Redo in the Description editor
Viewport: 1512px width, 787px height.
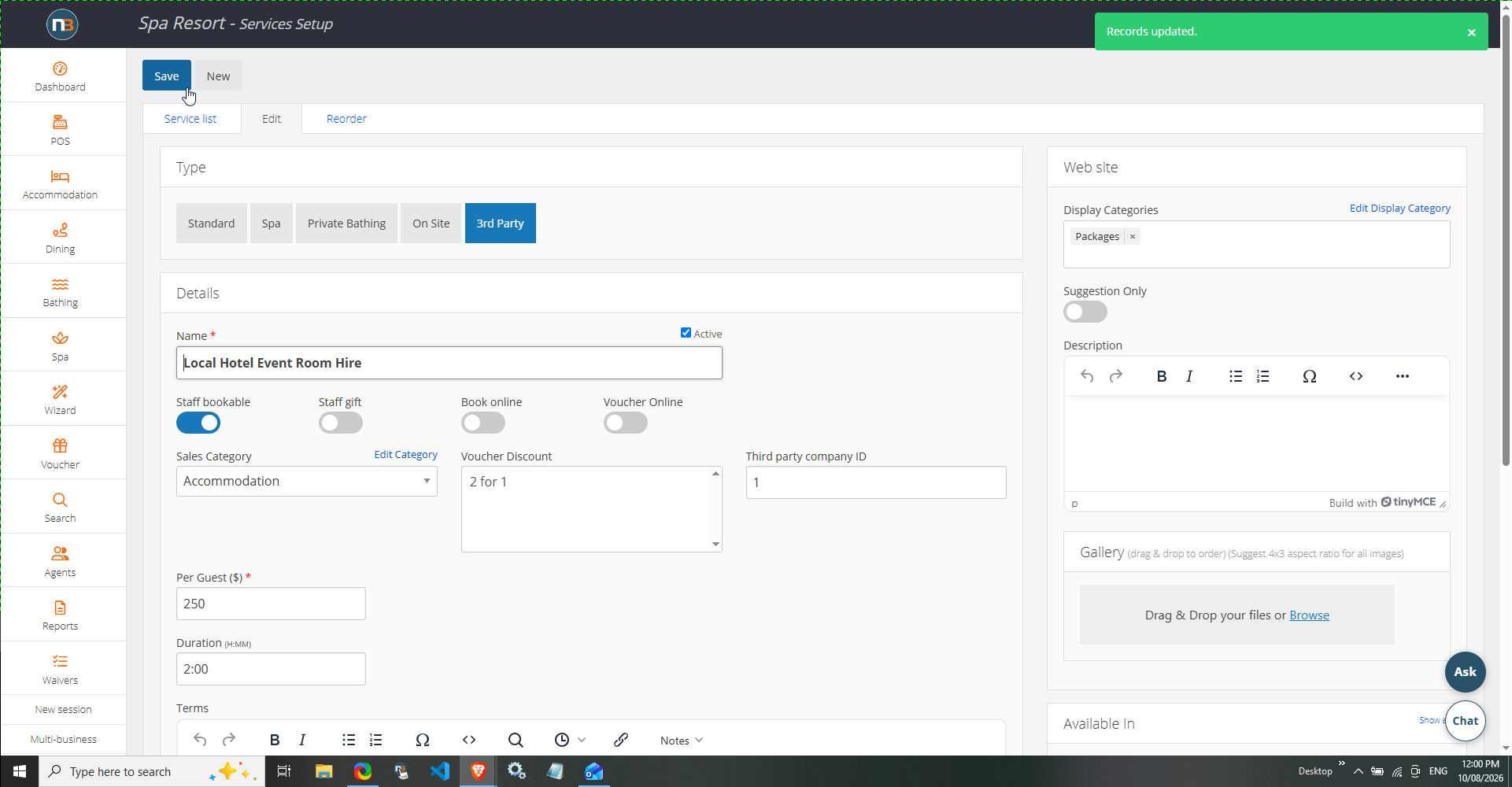point(1115,376)
